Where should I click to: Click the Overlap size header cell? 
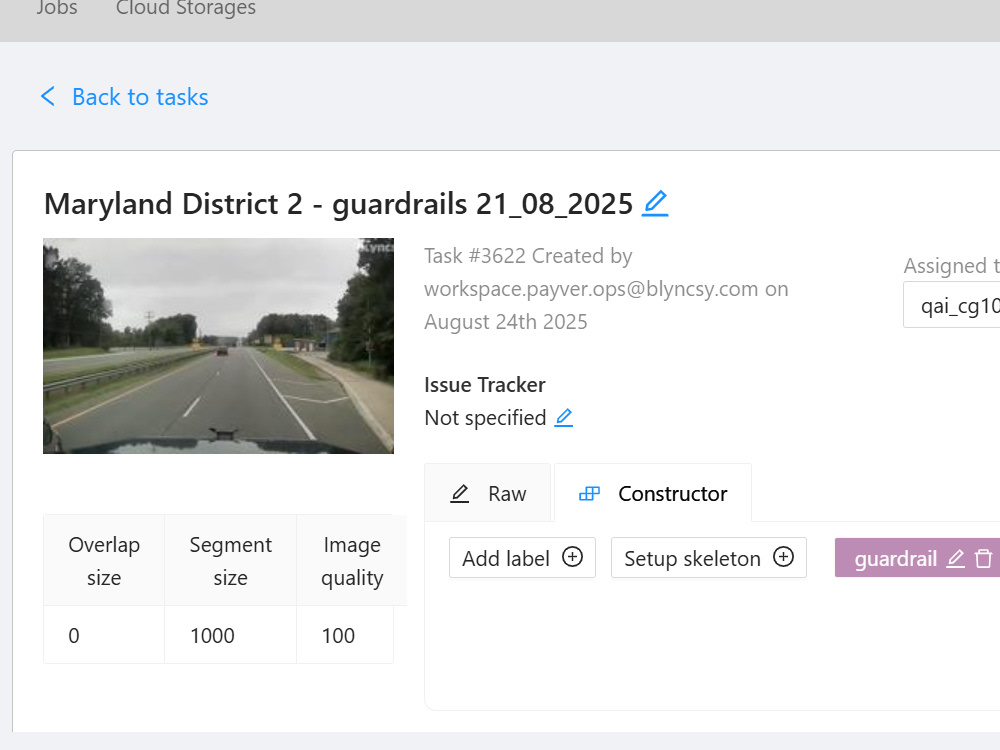104,561
